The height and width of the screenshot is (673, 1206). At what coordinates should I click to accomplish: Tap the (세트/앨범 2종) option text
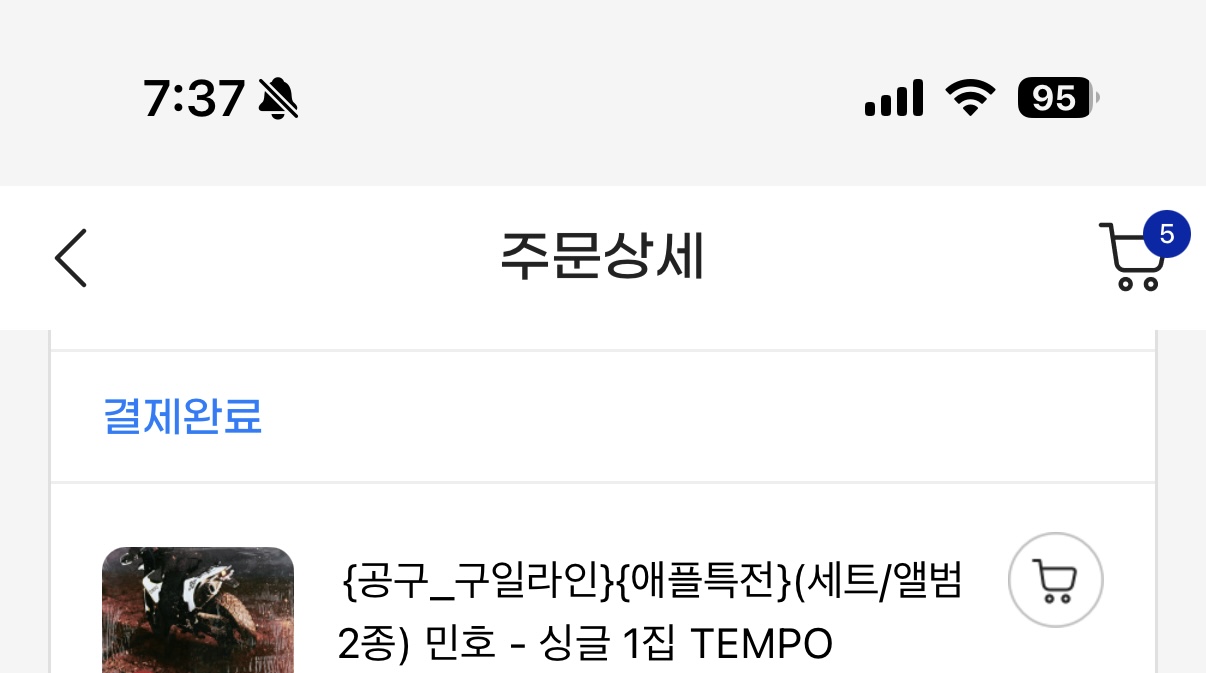[650, 612]
